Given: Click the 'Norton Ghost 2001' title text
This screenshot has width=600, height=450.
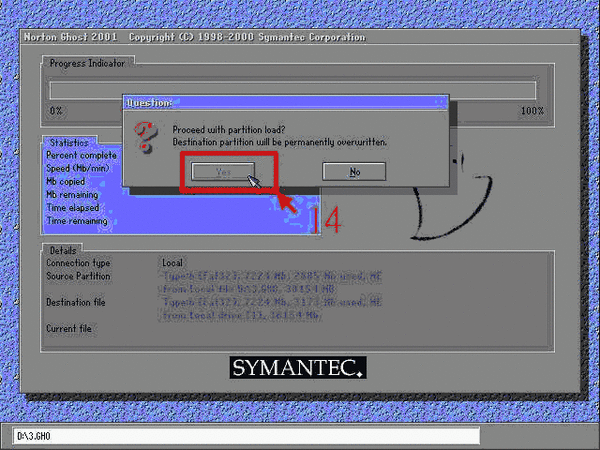Looking at the screenshot, I should tap(70, 37).
